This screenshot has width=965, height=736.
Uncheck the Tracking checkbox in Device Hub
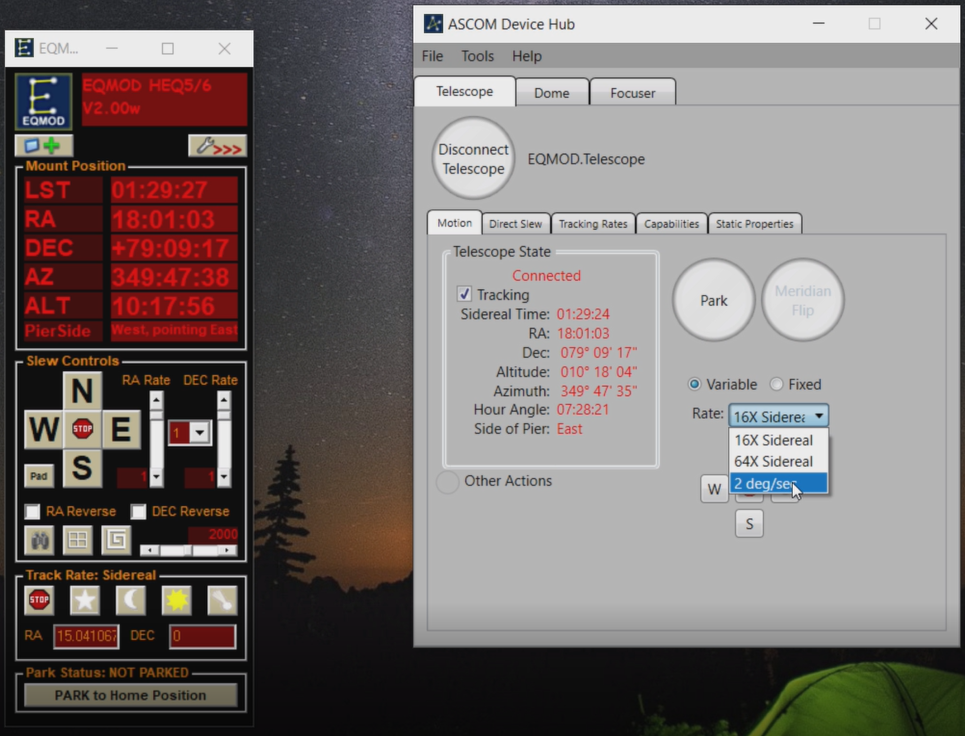click(x=464, y=294)
